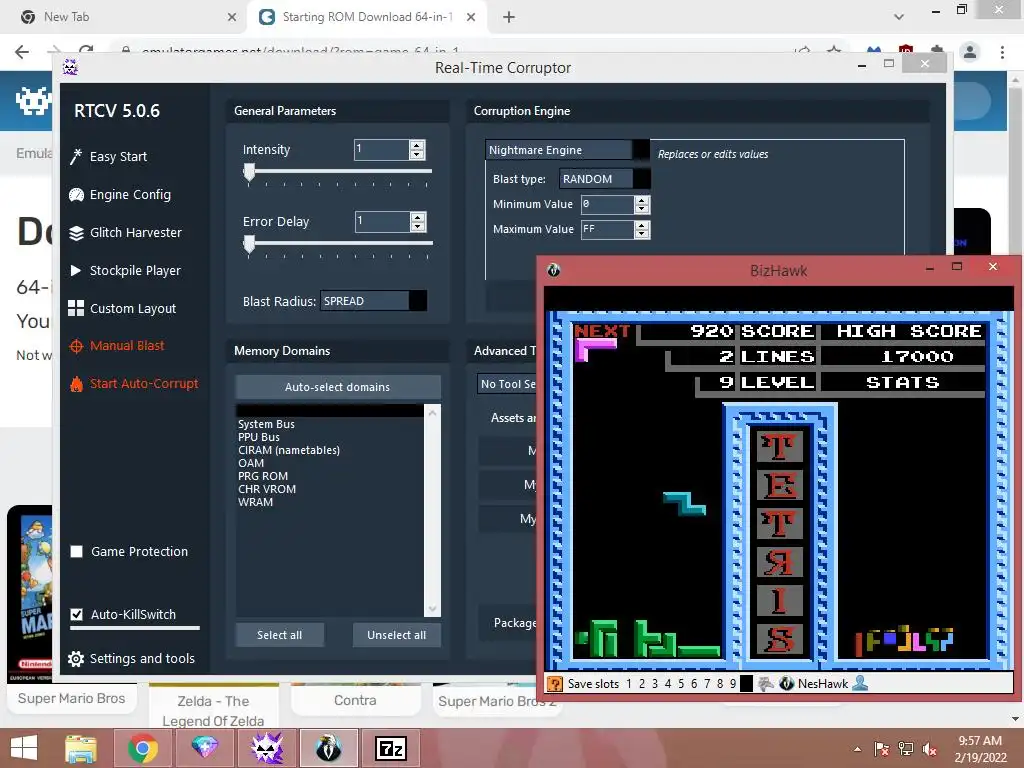The image size is (1024, 768).
Task: Open a new Chrome tab with plus
Action: (509, 17)
